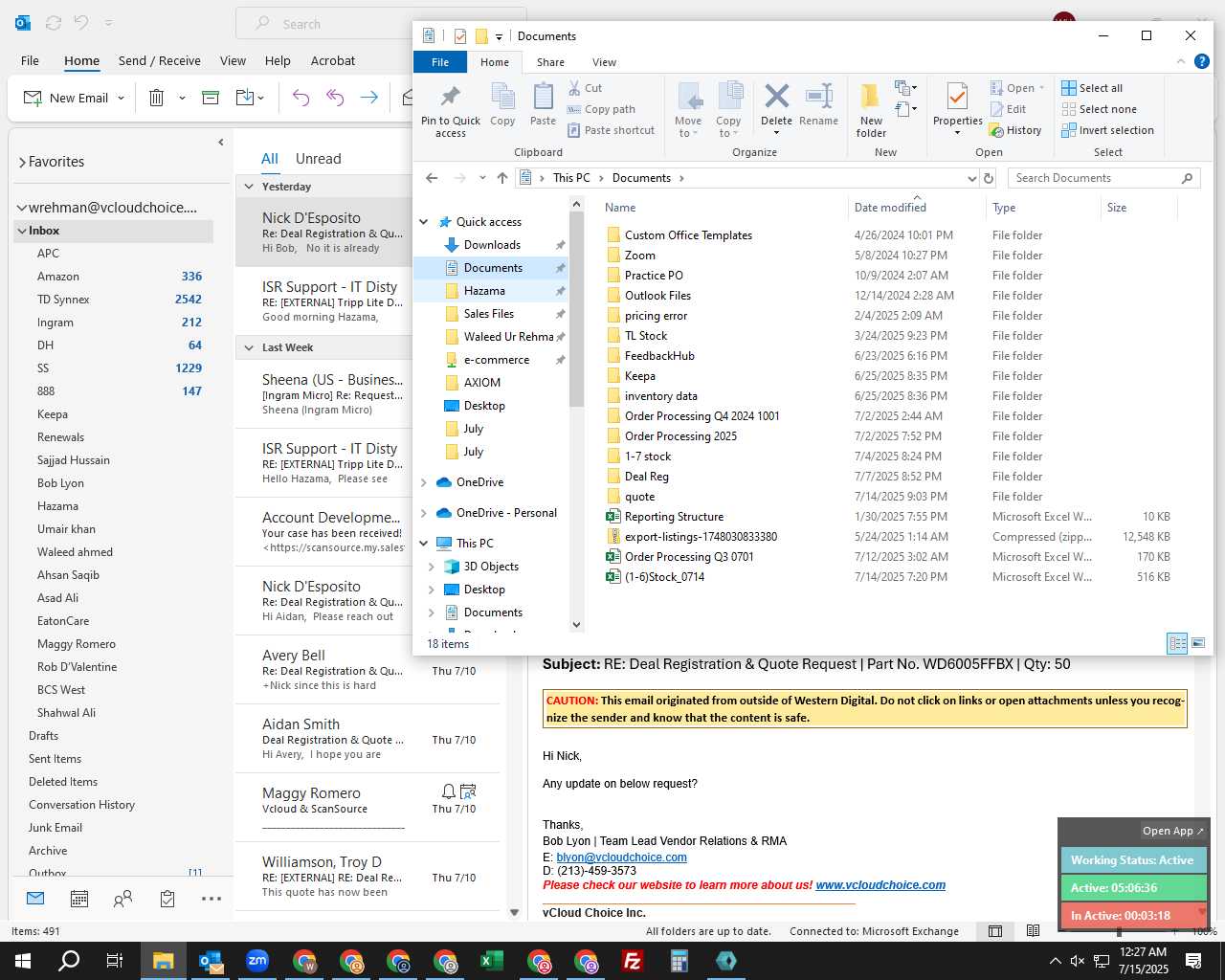1225x980 pixels.
Task: Click blyon@vcloudchoice.com email link
Action: (x=621, y=857)
